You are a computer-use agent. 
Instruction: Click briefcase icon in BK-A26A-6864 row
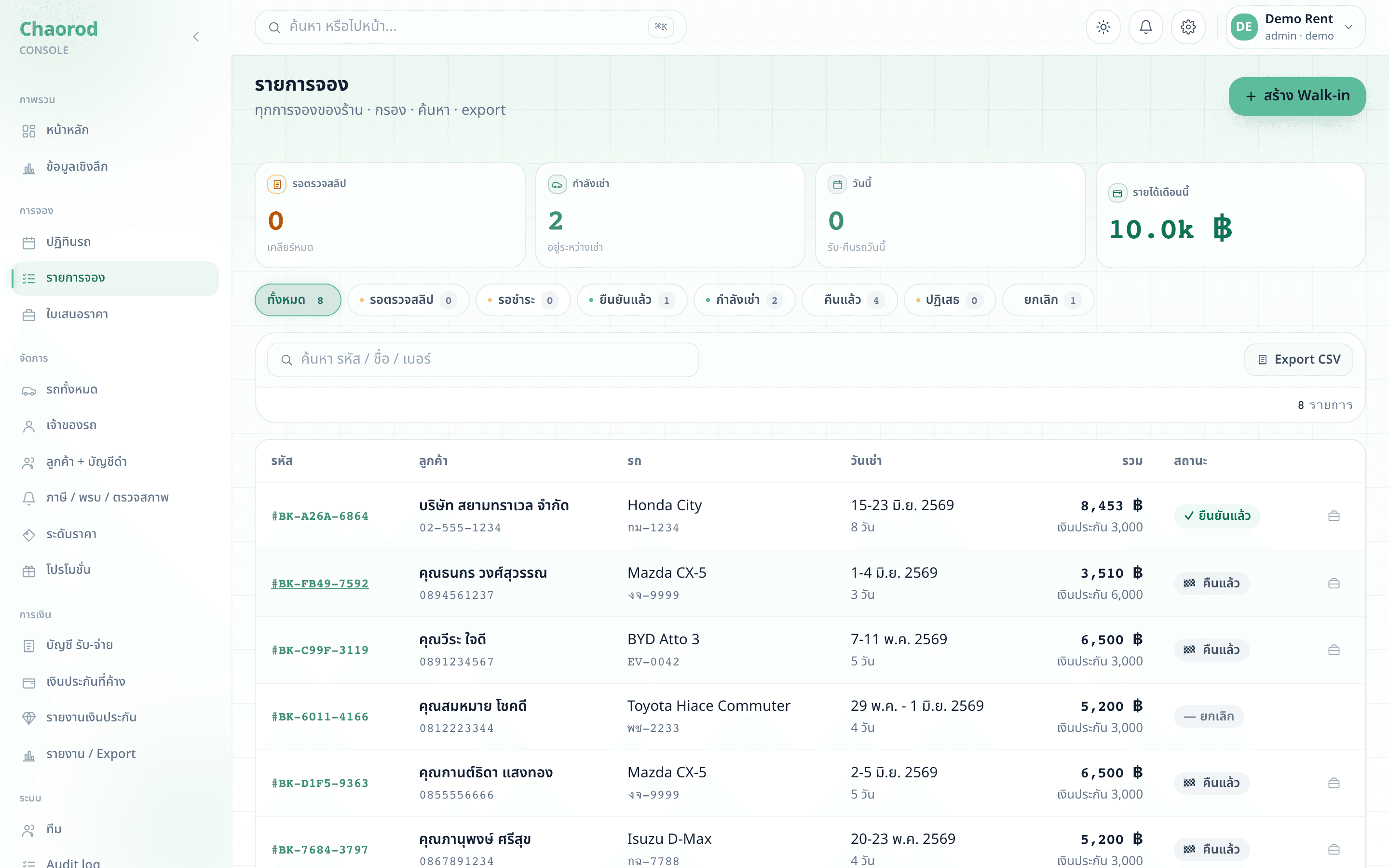(x=1334, y=516)
